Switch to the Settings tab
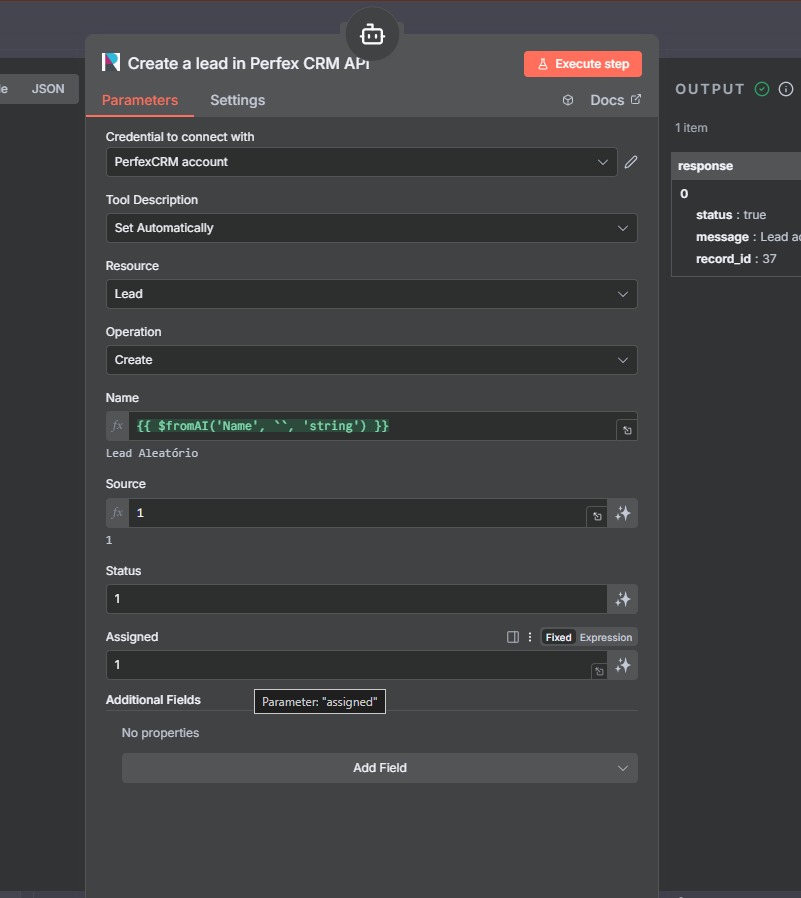The width and height of the screenshot is (801, 898). pos(237,100)
